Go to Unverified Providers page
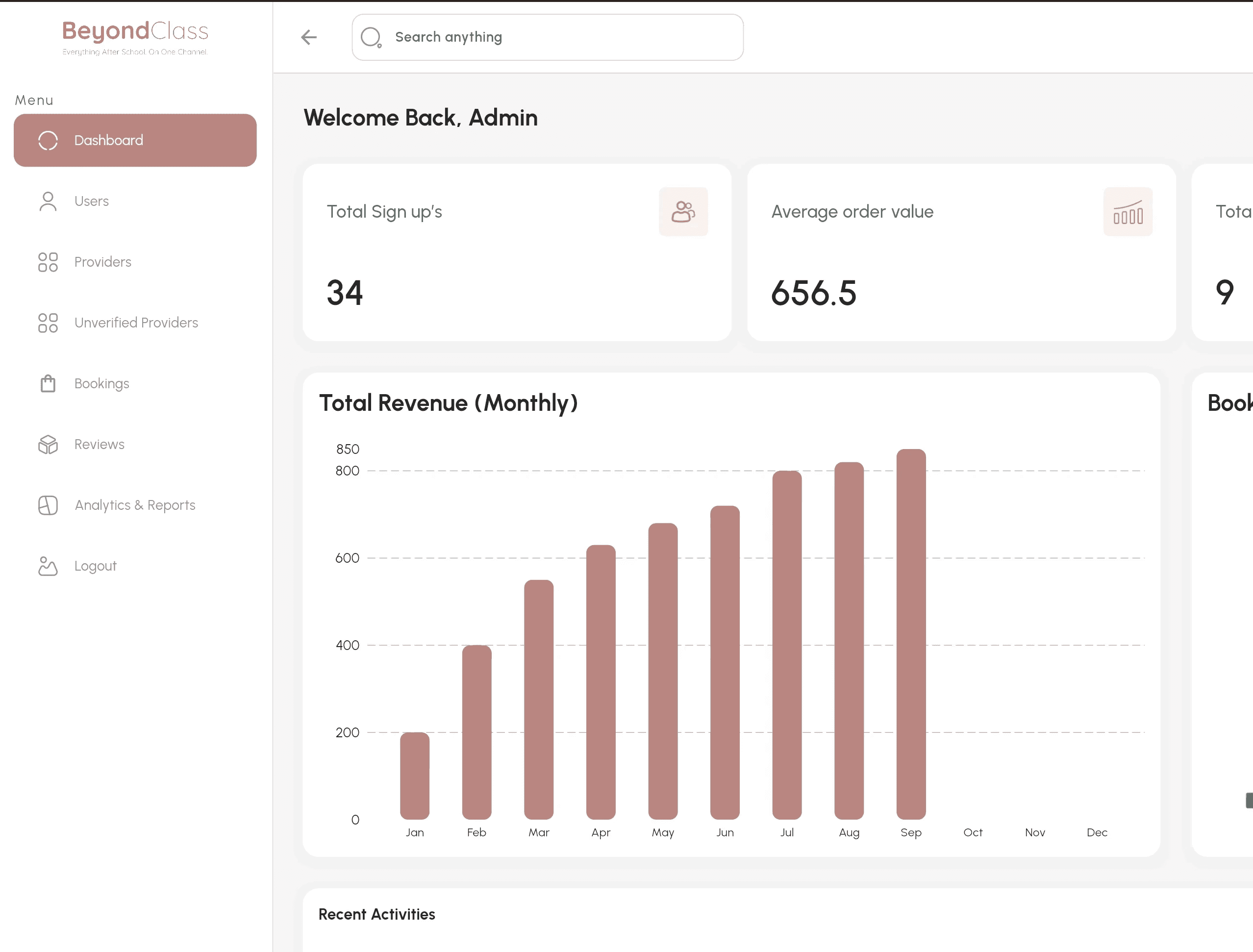 pyautogui.click(x=136, y=323)
